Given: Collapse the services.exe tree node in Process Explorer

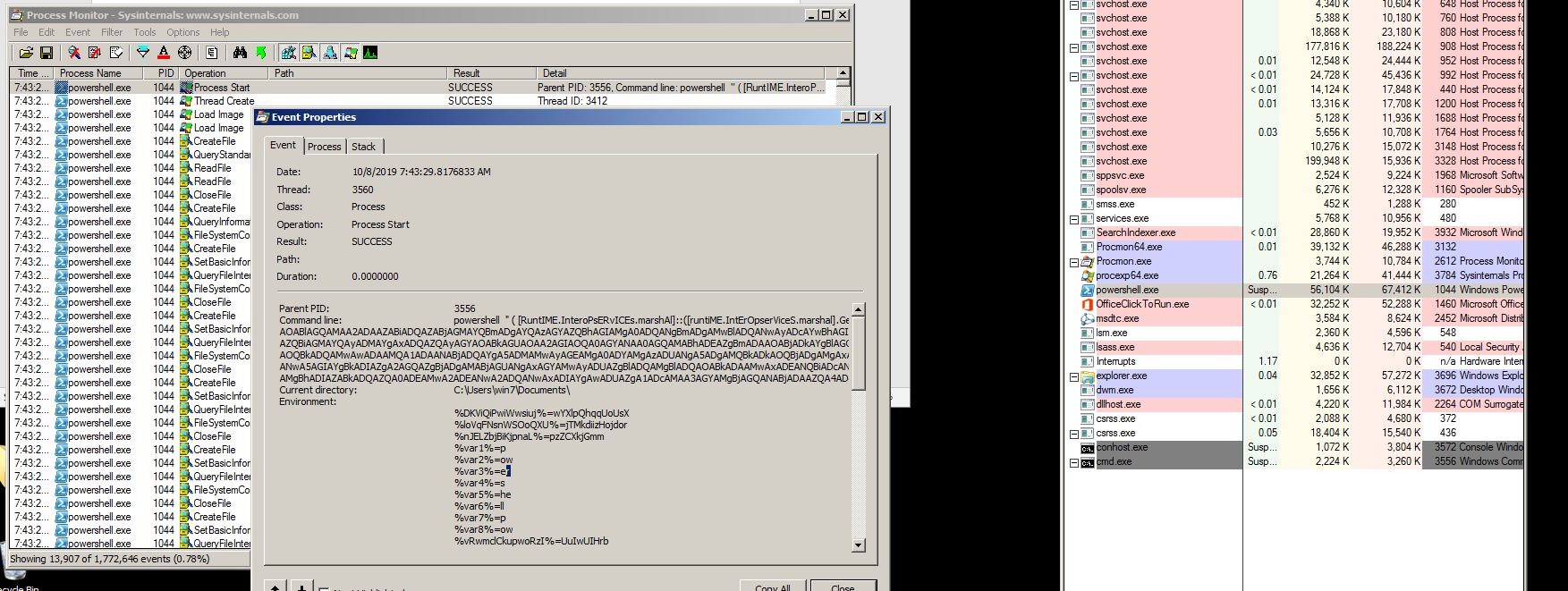Looking at the screenshot, I should pos(1074,219).
